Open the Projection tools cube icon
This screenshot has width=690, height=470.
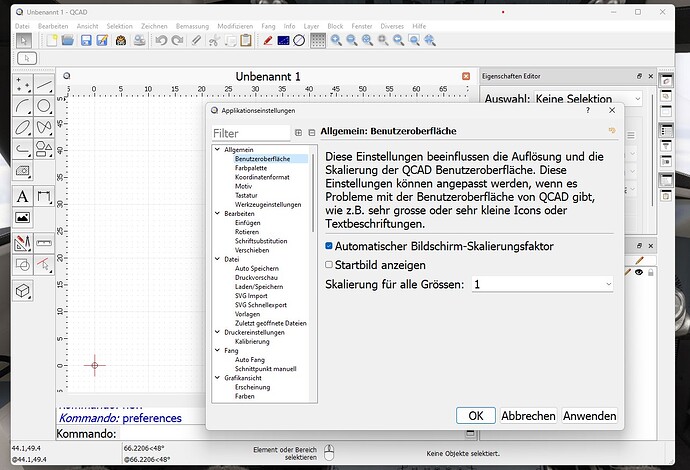[22, 290]
